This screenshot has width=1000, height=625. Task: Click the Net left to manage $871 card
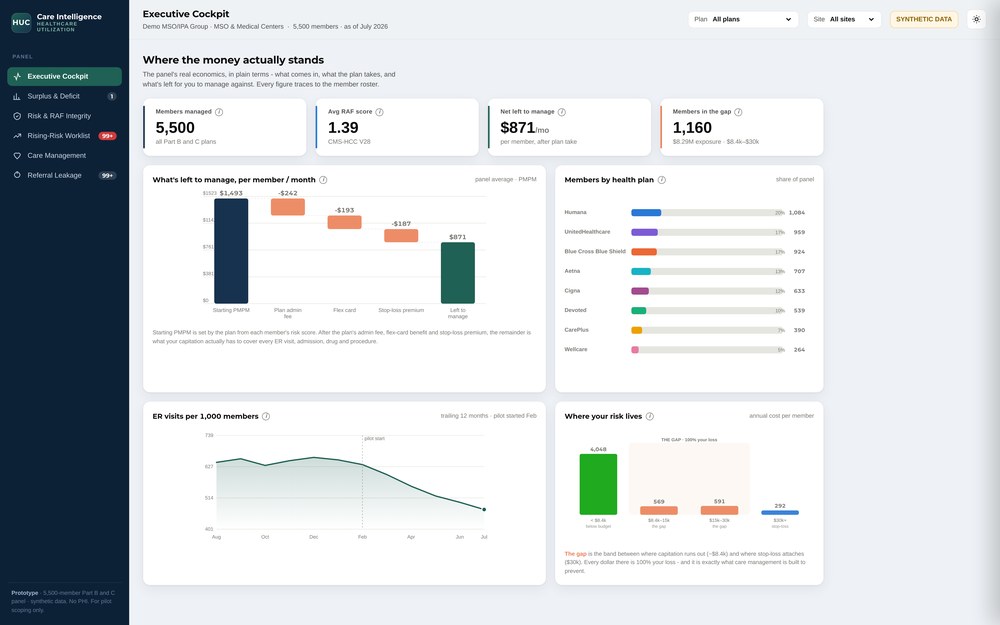(570, 127)
